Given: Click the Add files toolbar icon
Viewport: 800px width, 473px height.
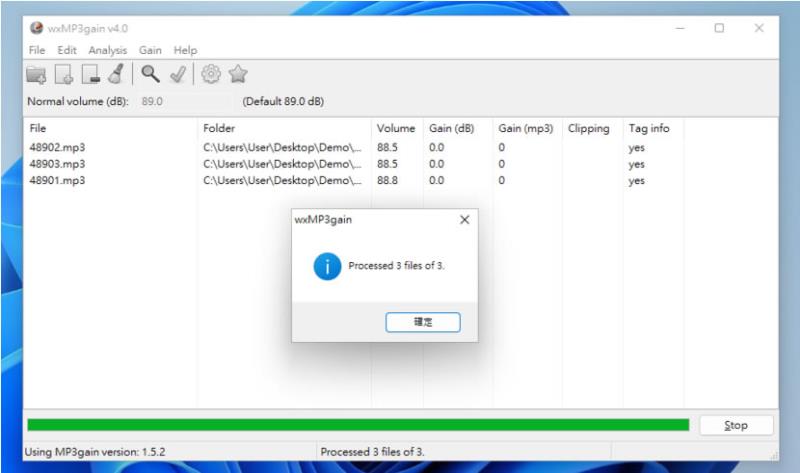Looking at the screenshot, I should [64, 74].
